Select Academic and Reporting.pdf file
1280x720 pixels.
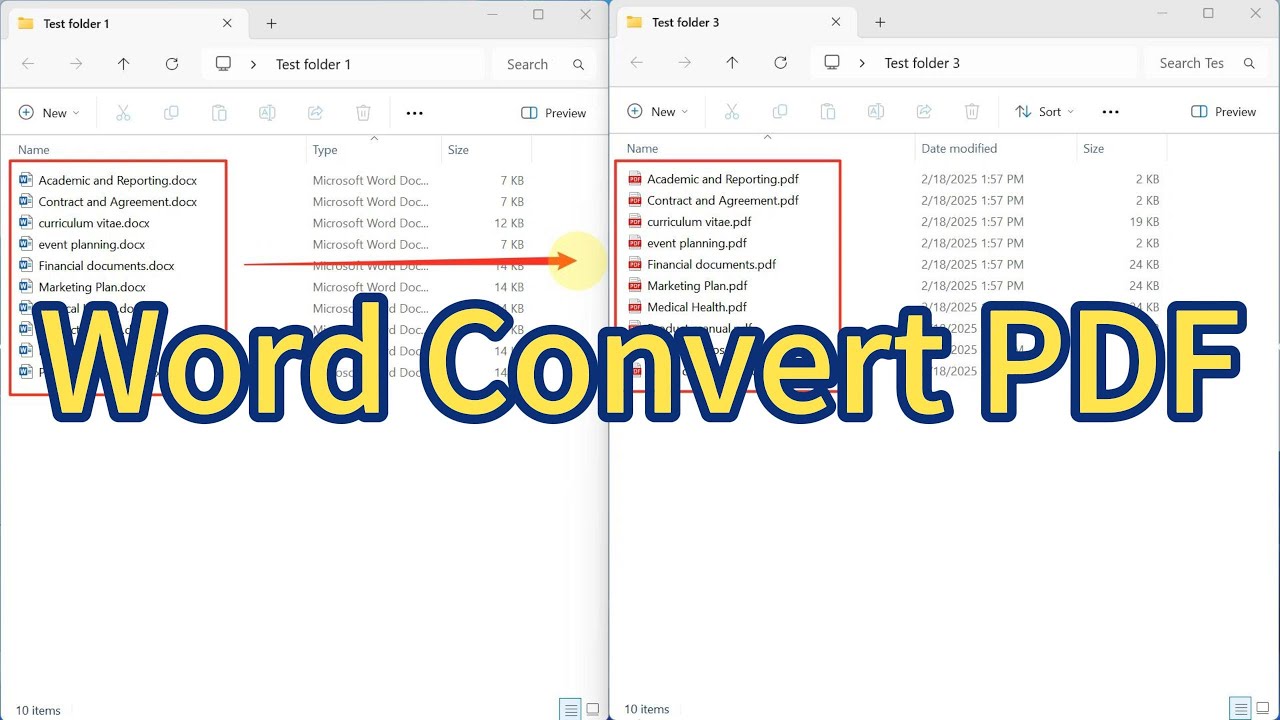[722, 179]
